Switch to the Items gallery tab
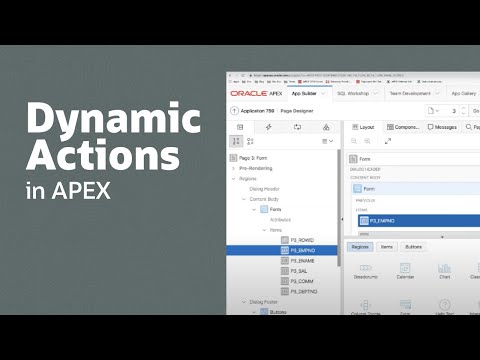Image resolution: width=480 pixels, height=360 pixels. point(387,247)
